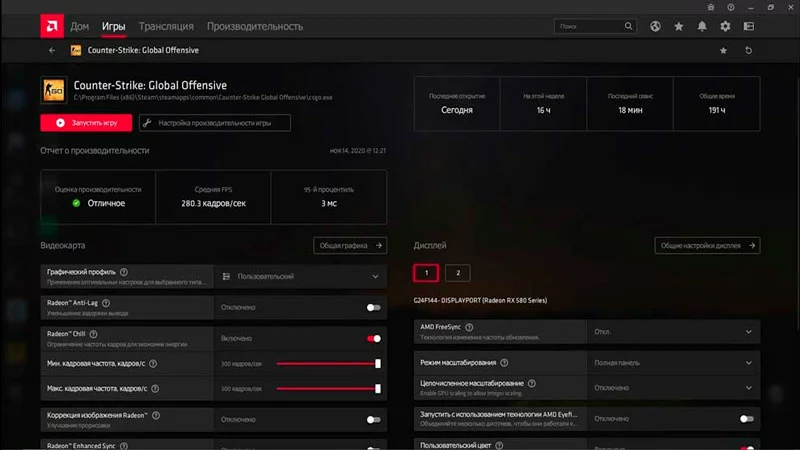The width and height of the screenshot is (800, 450).
Task: Show help for Целочисленное масштабирование
Action: click(x=532, y=383)
